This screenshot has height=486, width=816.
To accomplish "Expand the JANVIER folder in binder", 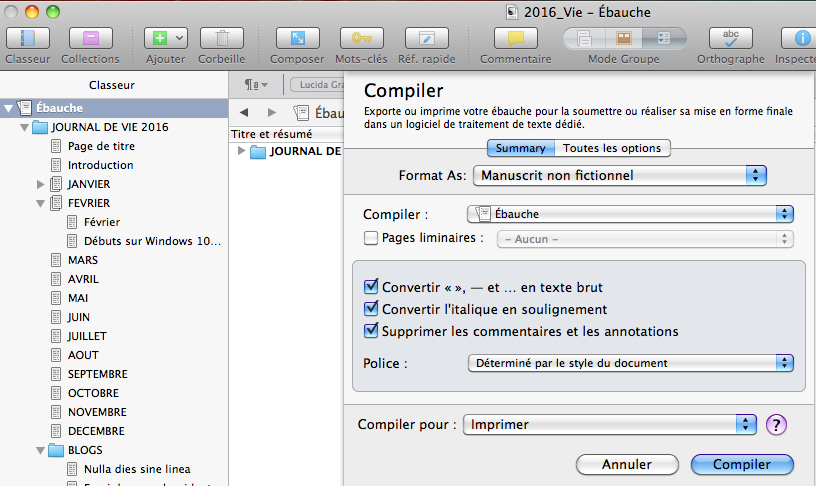I will 41,184.
